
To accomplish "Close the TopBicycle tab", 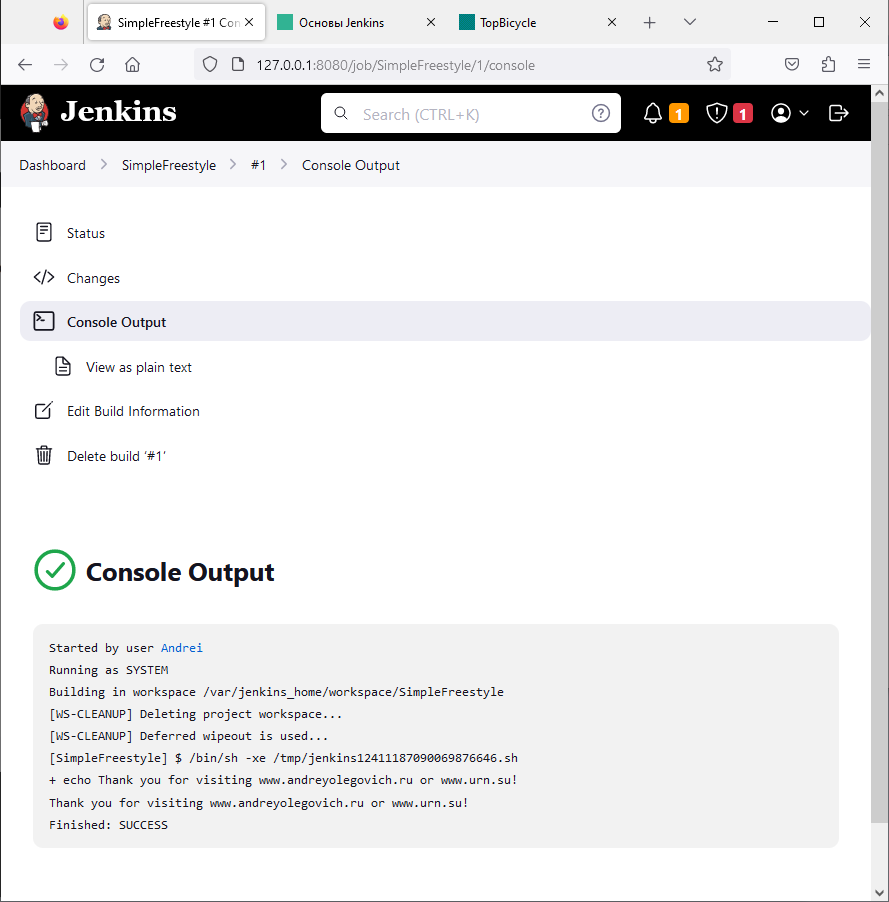I will tap(612, 22).
